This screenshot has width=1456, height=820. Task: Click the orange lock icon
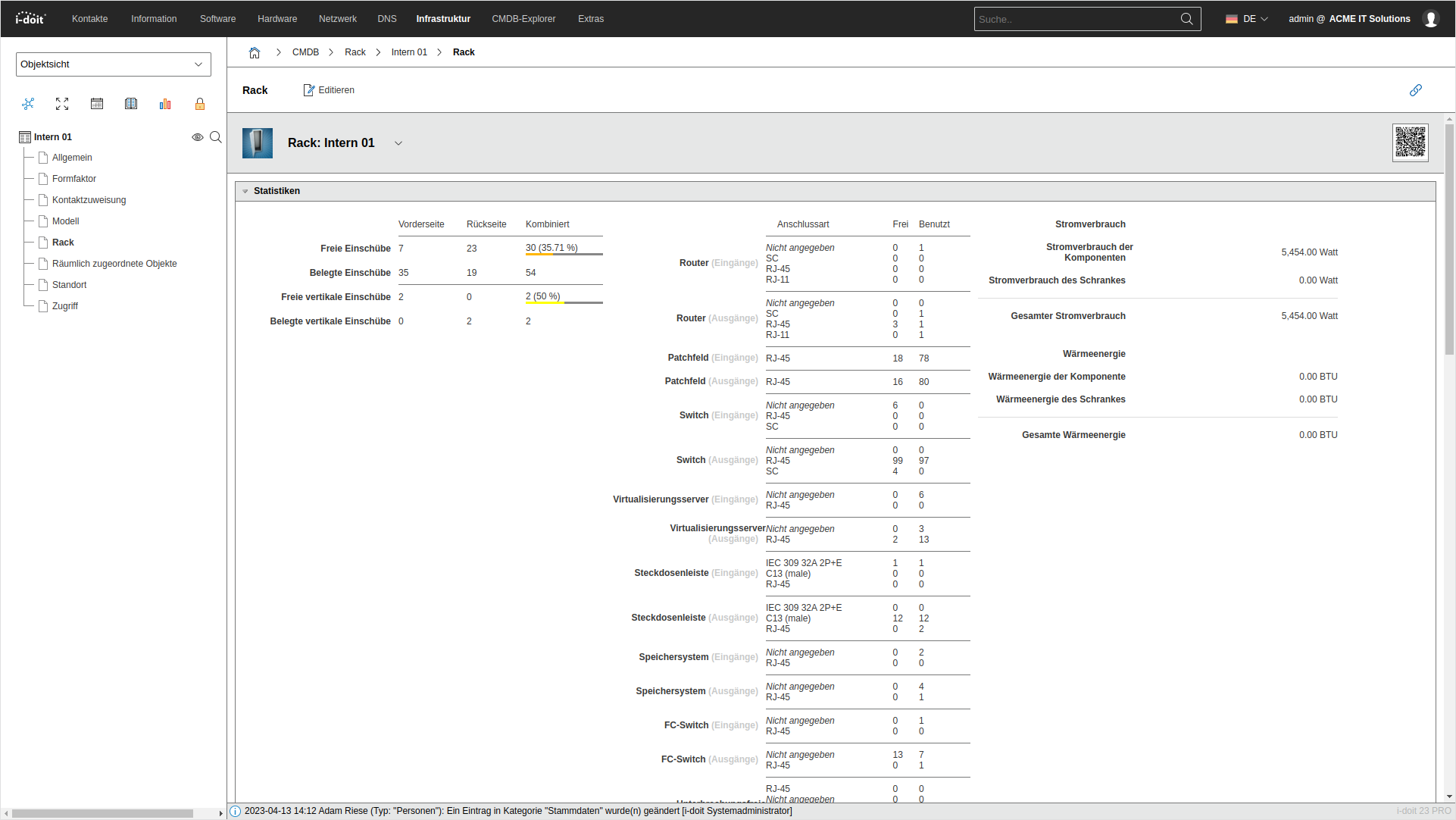pyautogui.click(x=200, y=104)
